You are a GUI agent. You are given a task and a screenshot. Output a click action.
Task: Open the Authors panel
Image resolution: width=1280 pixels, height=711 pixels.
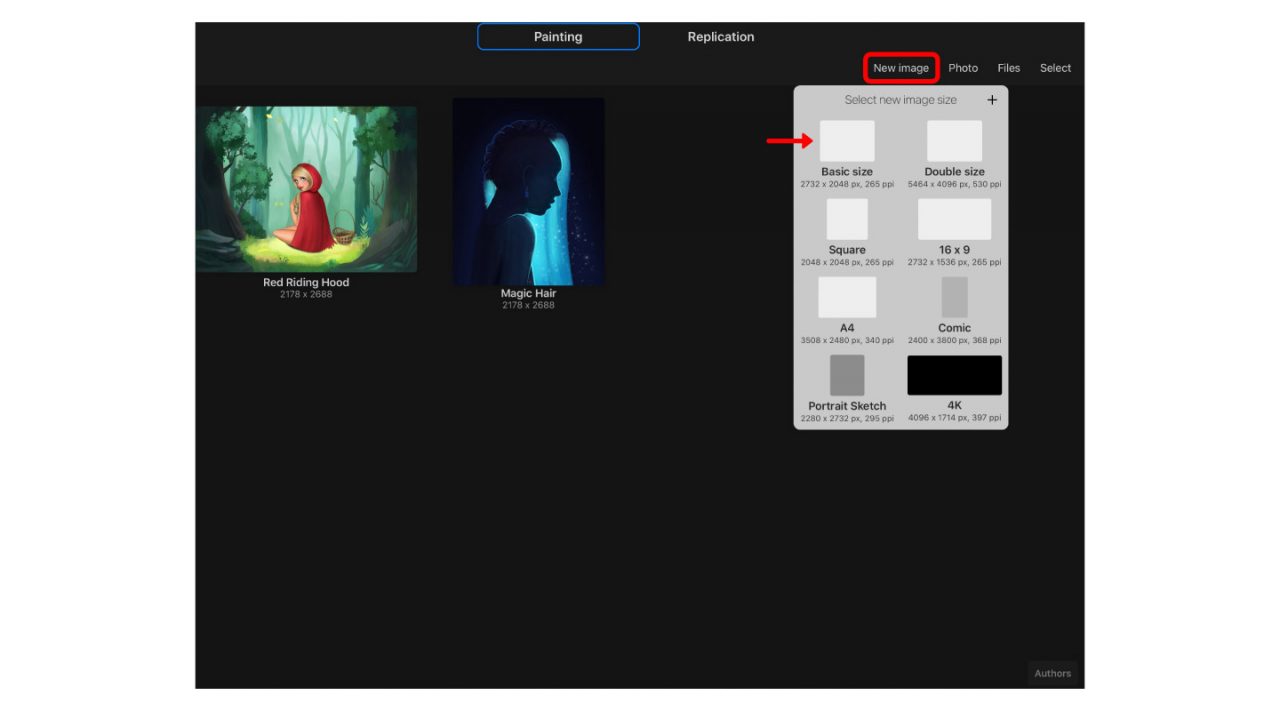pyautogui.click(x=1052, y=672)
